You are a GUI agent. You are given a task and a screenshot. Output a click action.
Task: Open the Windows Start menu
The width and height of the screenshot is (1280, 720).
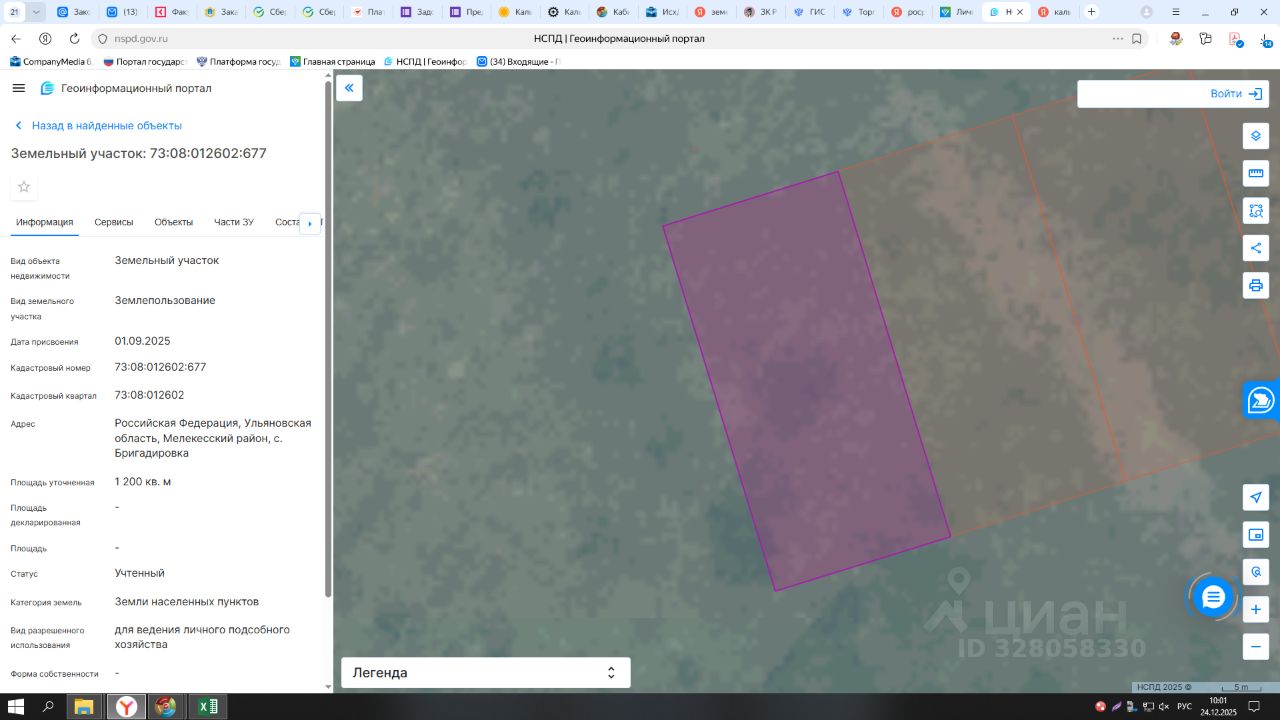15,707
